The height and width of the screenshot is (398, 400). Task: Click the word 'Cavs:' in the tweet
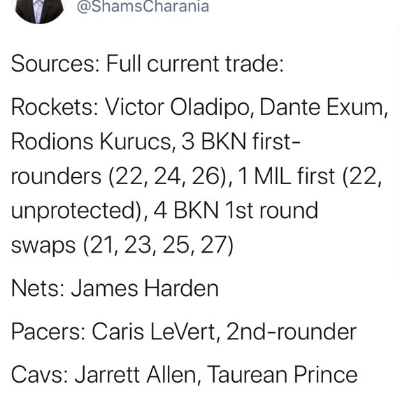pyautogui.click(x=40, y=375)
